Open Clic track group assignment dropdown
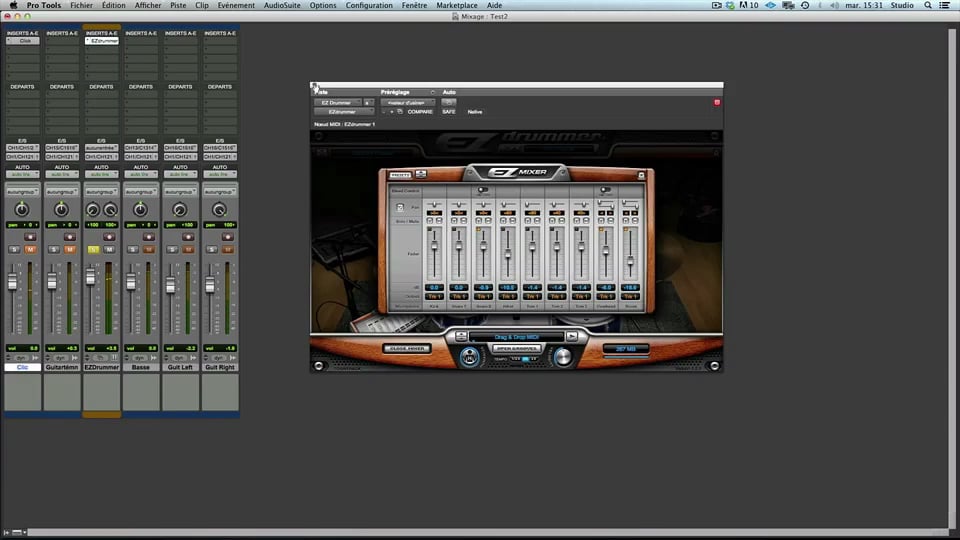 pyautogui.click(x=23, y=192)
